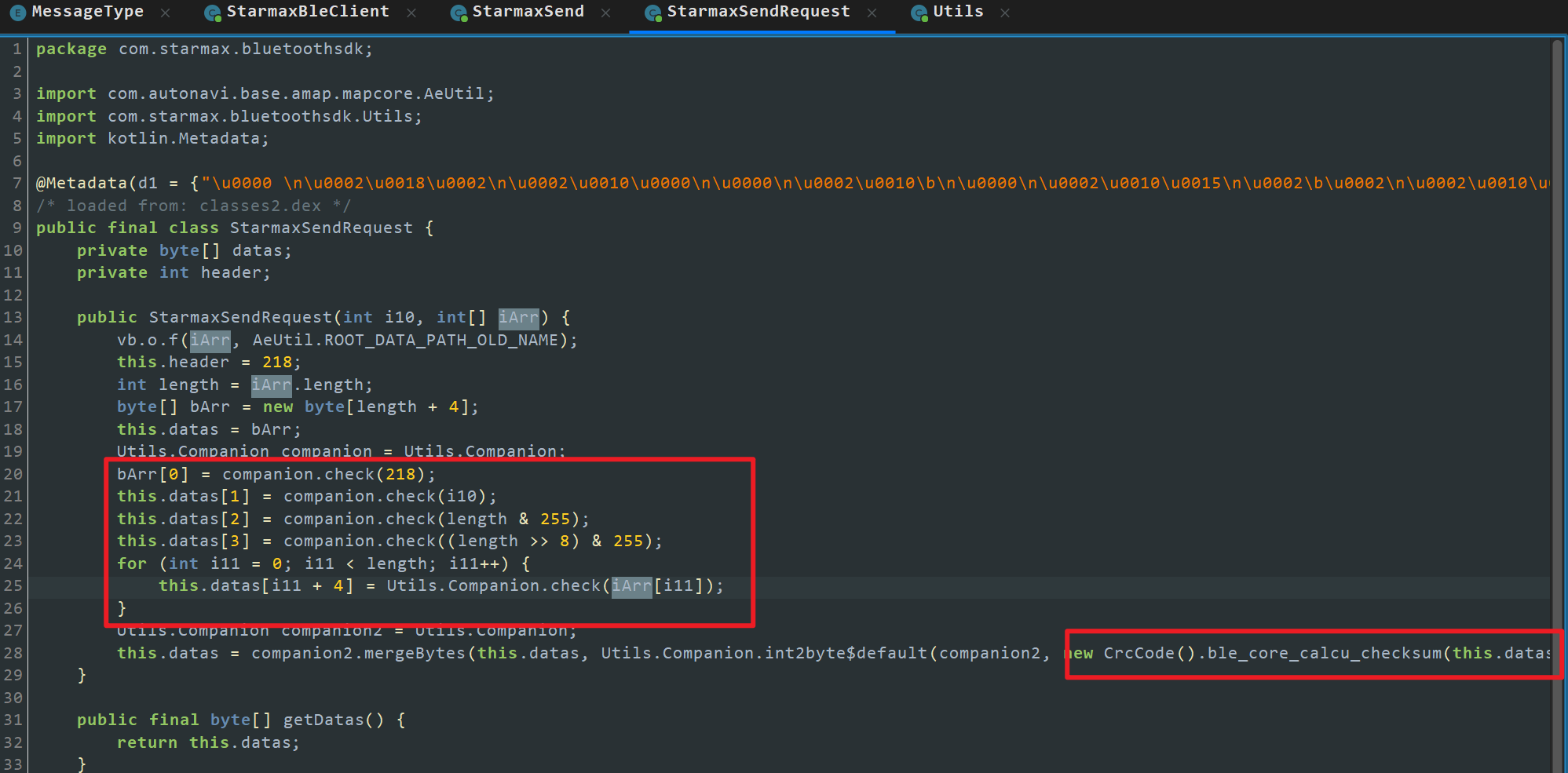
Task: Click 'new byte[length + 4]' expression
Action: 366,407
